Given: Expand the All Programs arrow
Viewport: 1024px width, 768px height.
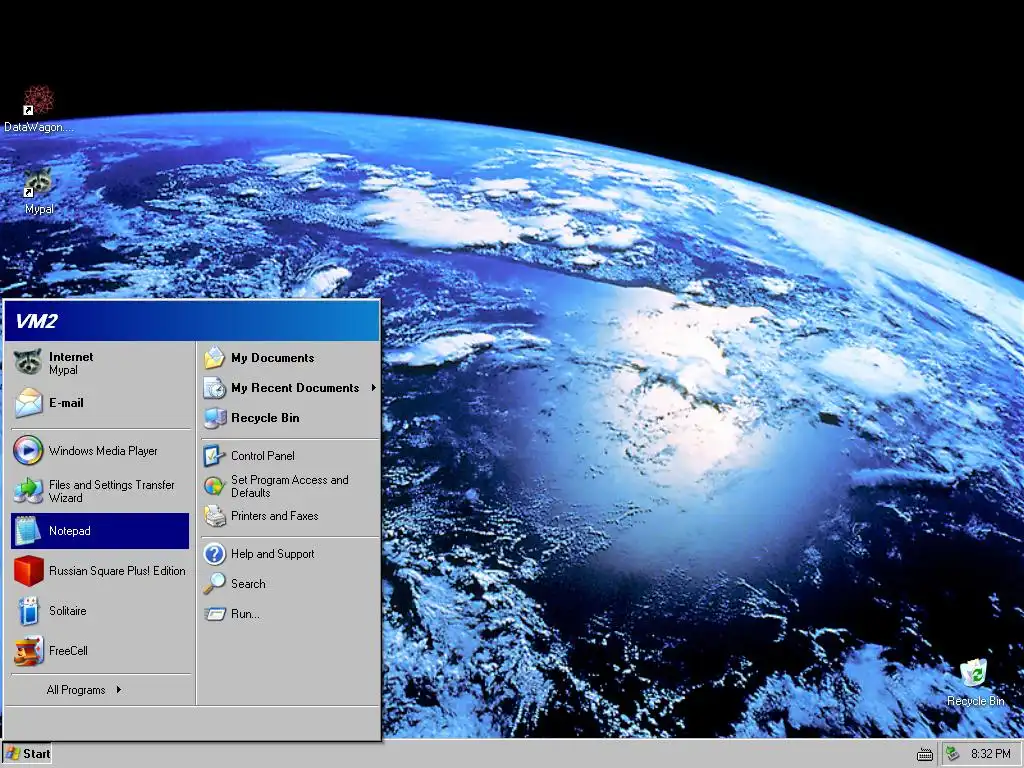Looking at the screenshot, I should pyautogui.click(x=118, y=690).
